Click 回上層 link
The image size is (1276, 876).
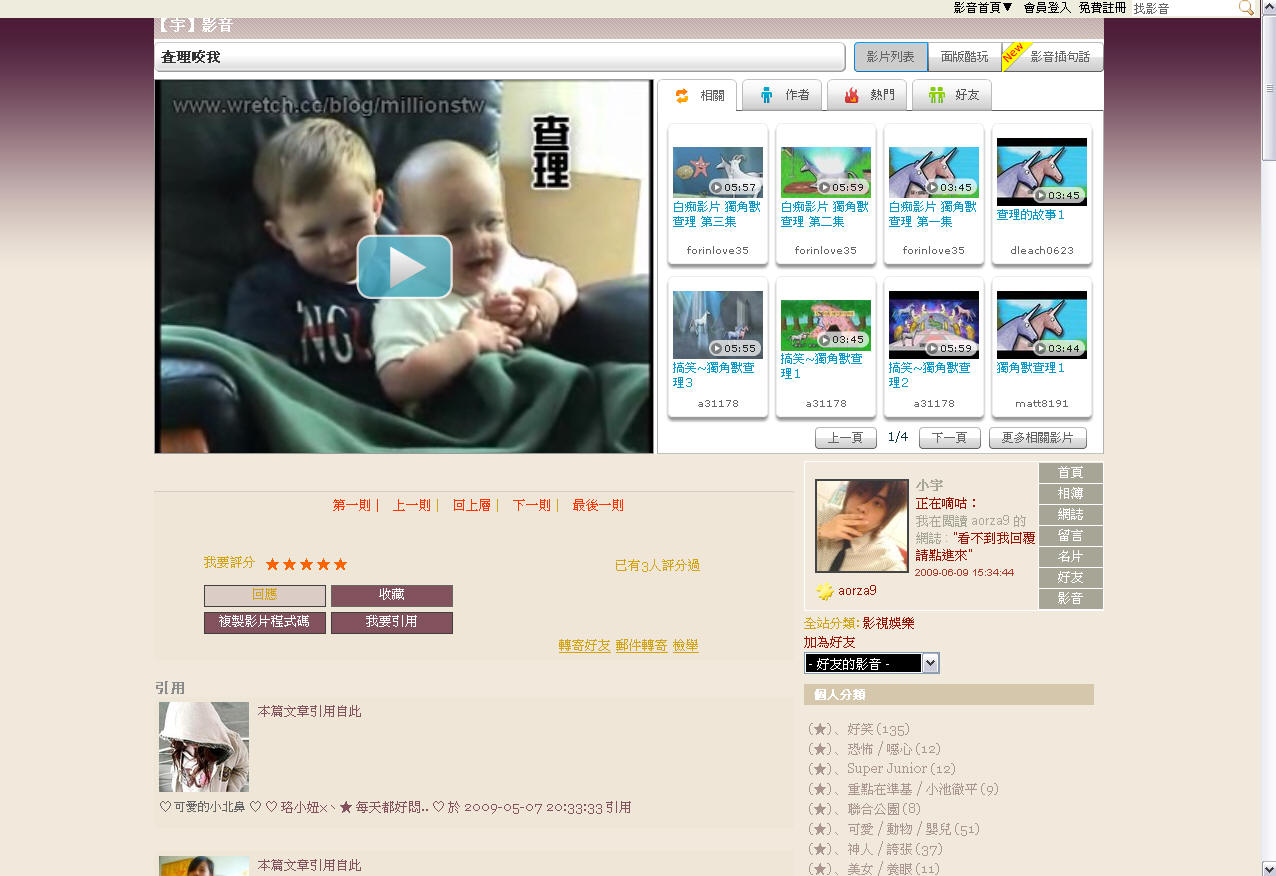pos(472,506)
